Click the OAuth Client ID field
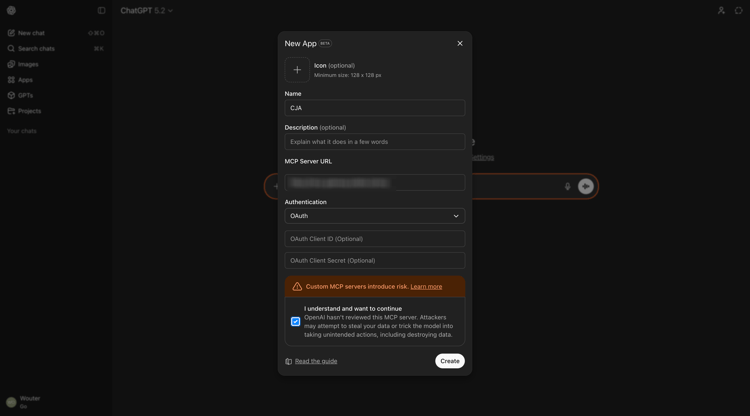This screenshot has width=750, height=416. [375, 239]
